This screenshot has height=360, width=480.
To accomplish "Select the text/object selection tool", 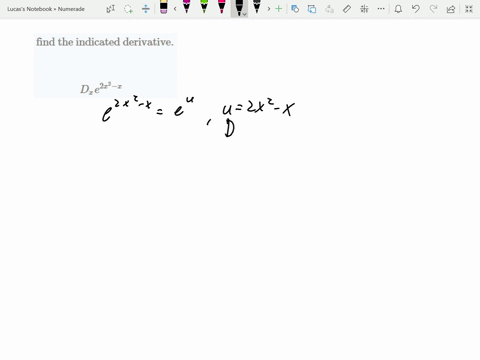I will 111,9.
